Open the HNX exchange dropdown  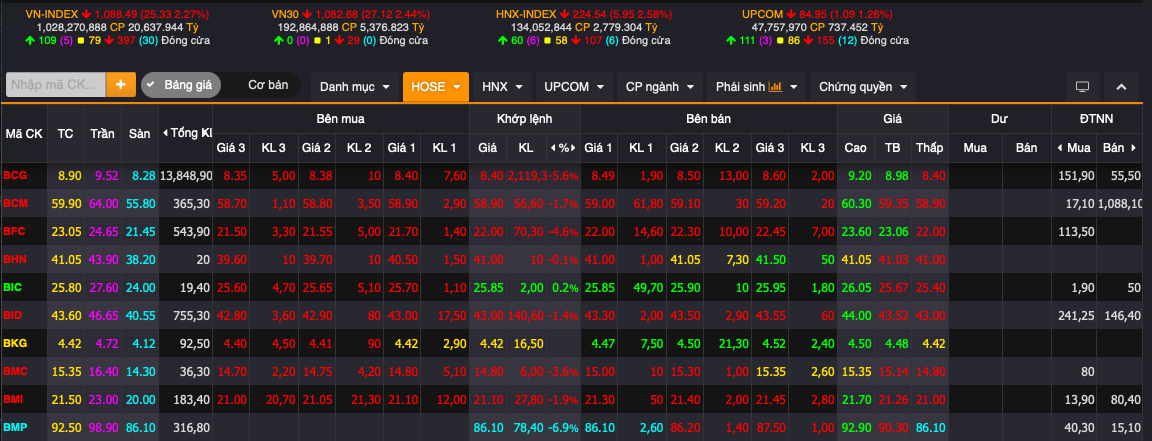click(x=503, y=87)
